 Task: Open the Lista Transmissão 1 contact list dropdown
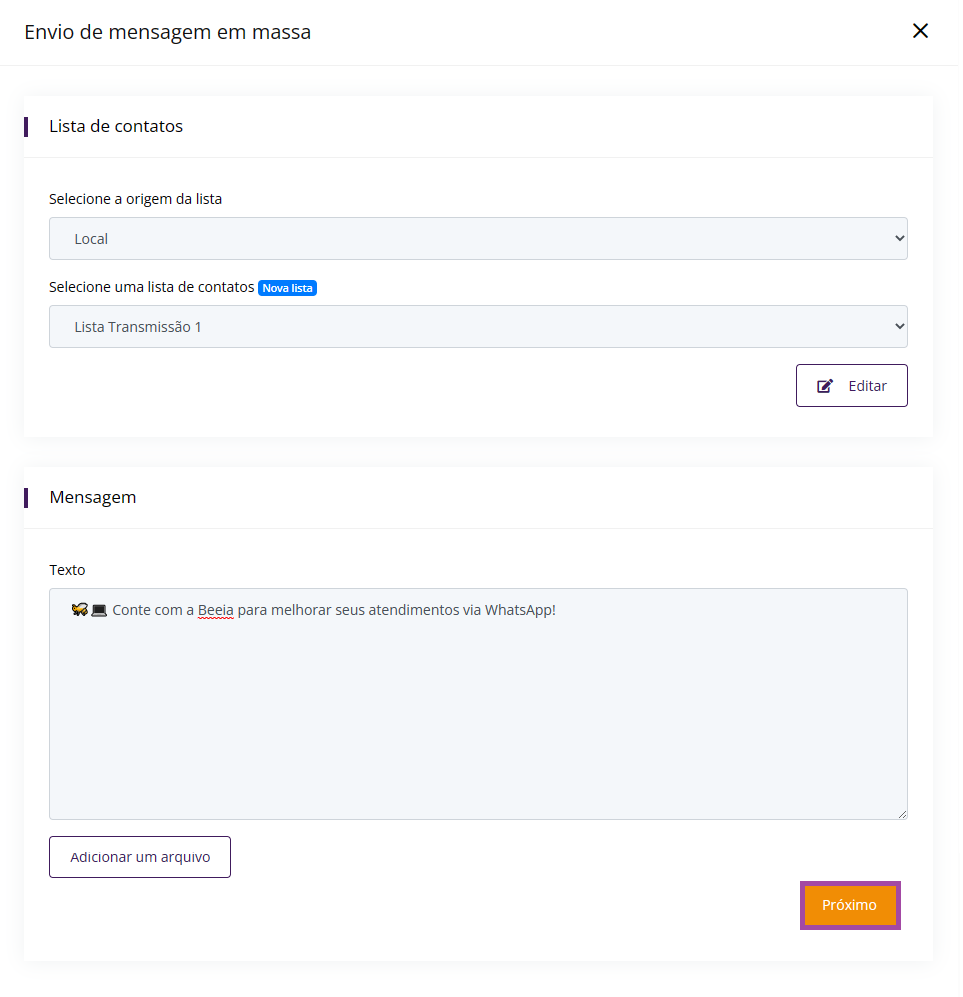(x=478, y=326)
